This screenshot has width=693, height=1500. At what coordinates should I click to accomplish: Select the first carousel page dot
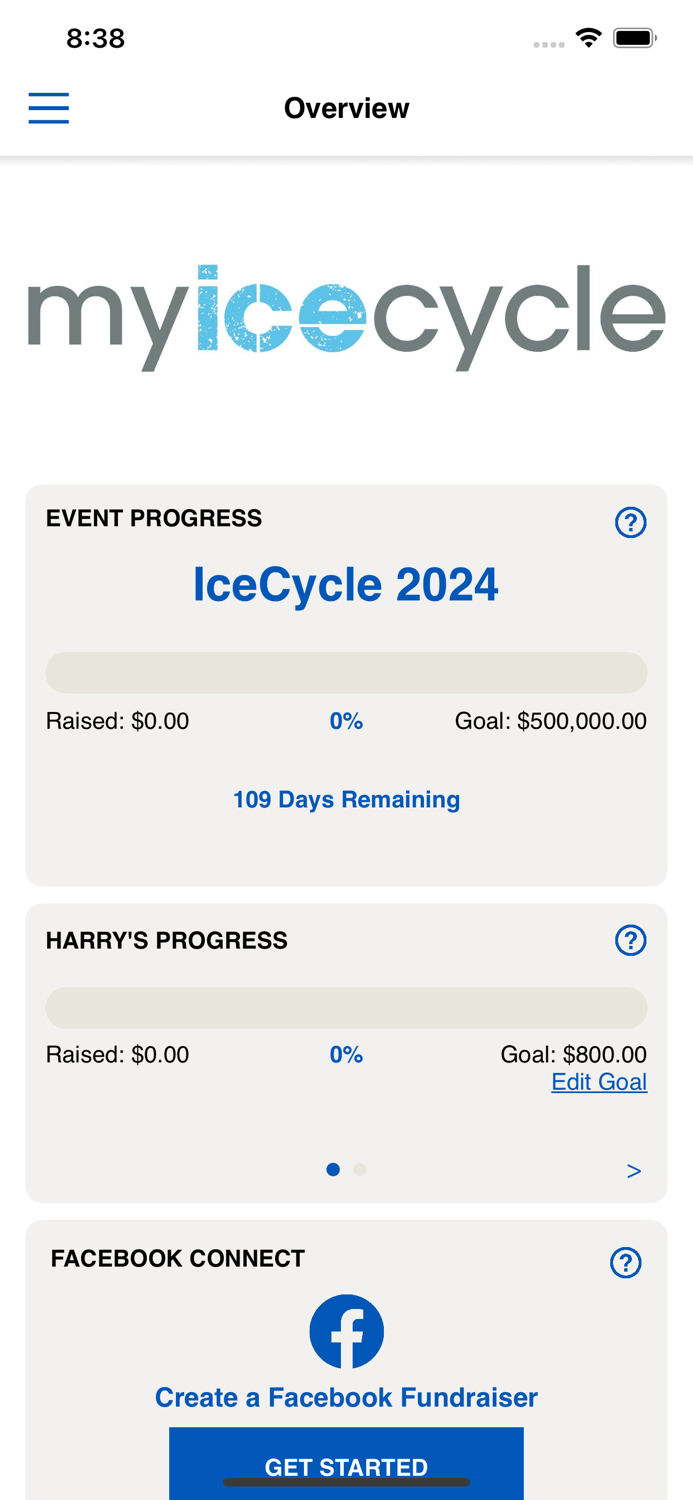click(334, 1168)
